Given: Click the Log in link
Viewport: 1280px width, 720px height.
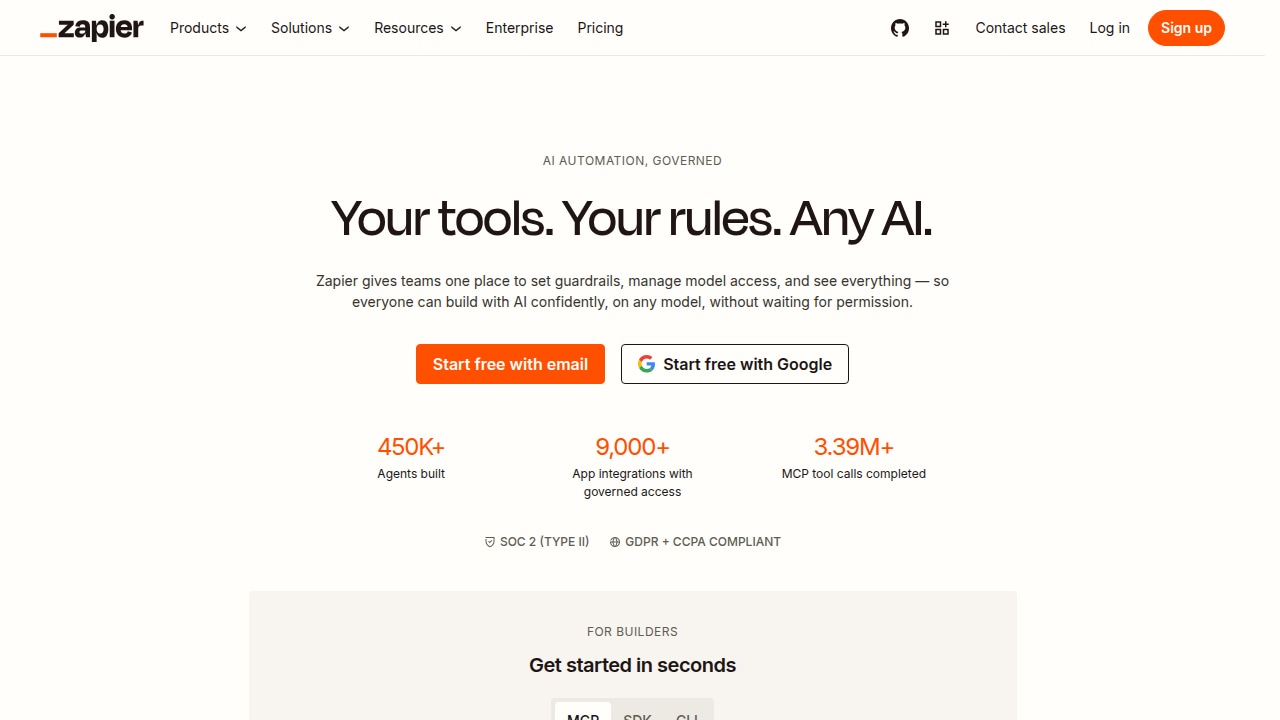Looking at the screenshot, I should 1109,28.
